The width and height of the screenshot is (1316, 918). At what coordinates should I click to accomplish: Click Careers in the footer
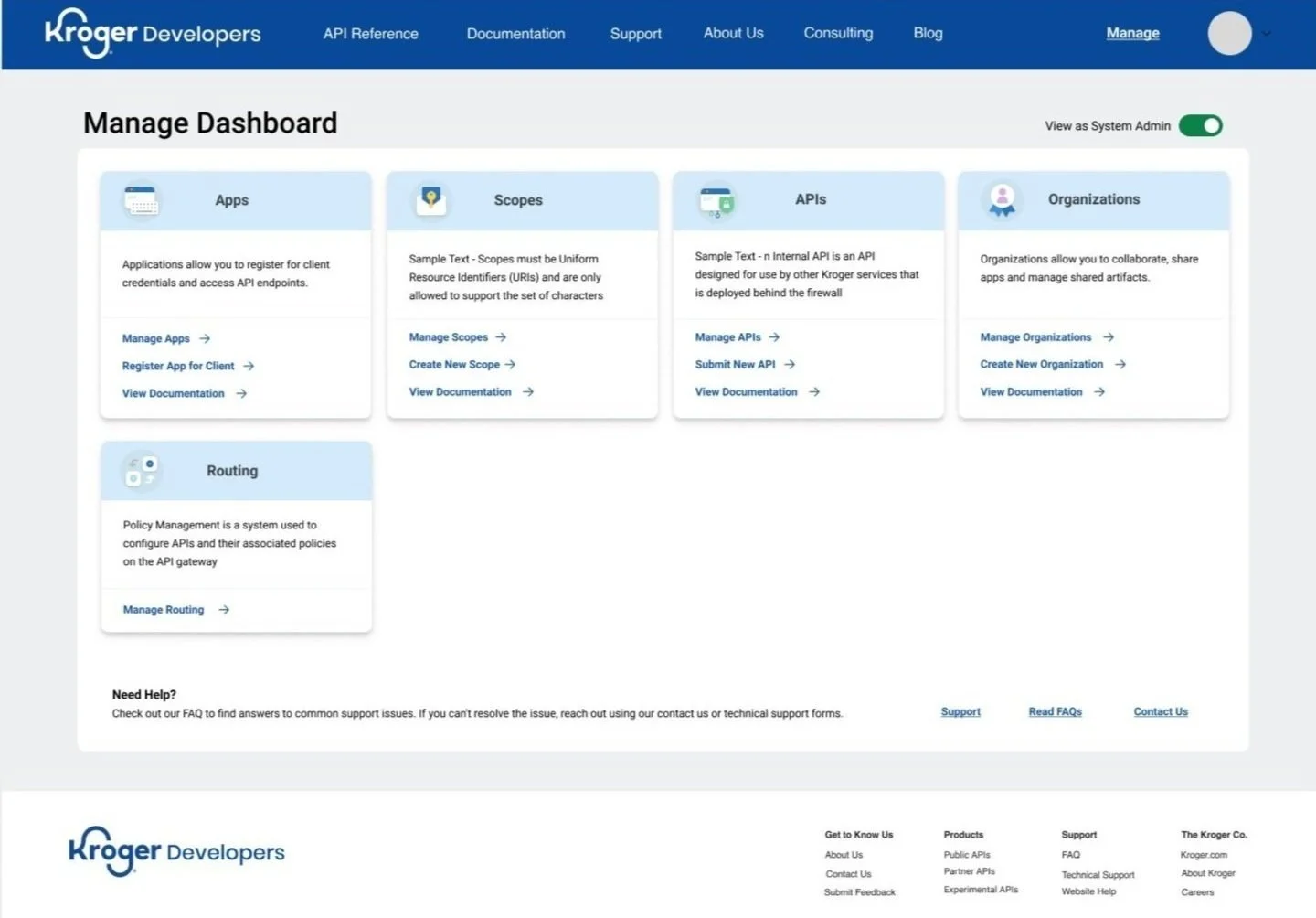coord(1198,892)
